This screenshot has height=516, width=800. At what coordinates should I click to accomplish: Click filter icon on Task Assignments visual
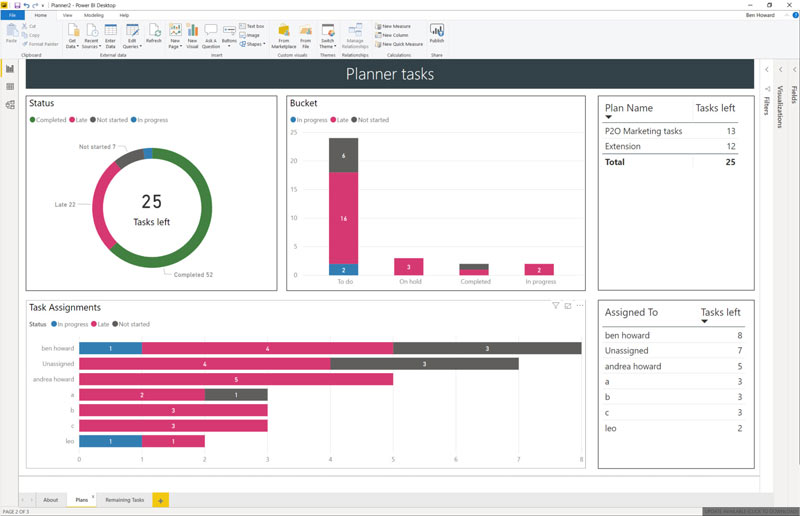click(x=556, y=306)
